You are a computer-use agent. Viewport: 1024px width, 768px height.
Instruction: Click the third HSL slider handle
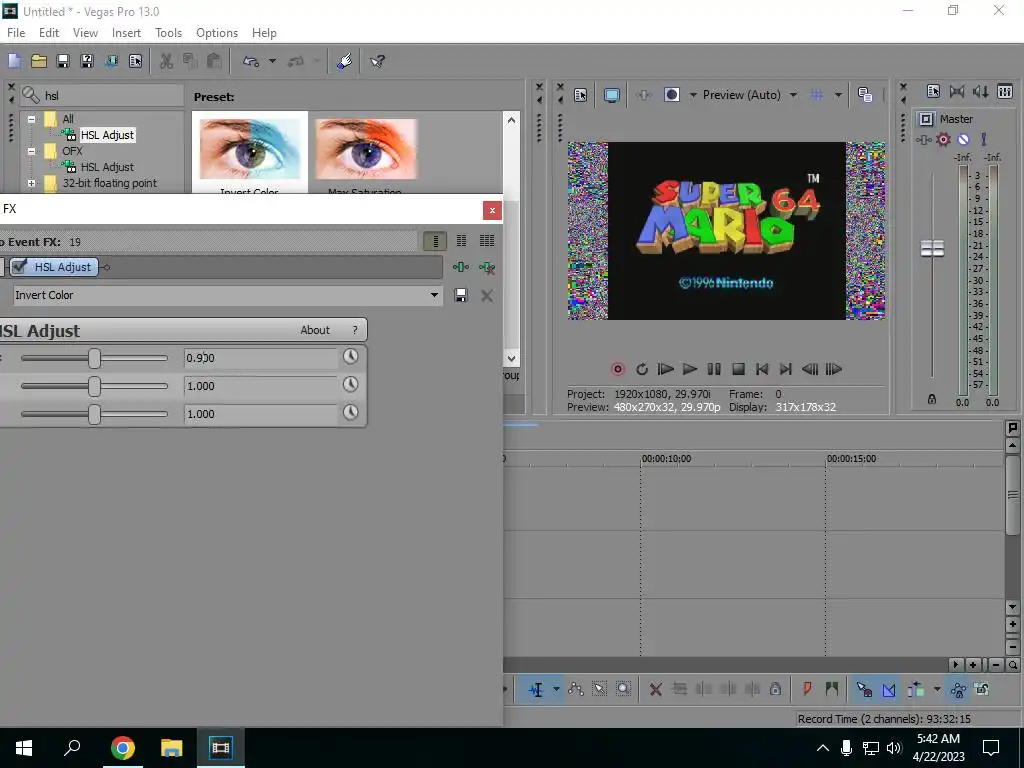pyautogui.click(x=95, y=414)
